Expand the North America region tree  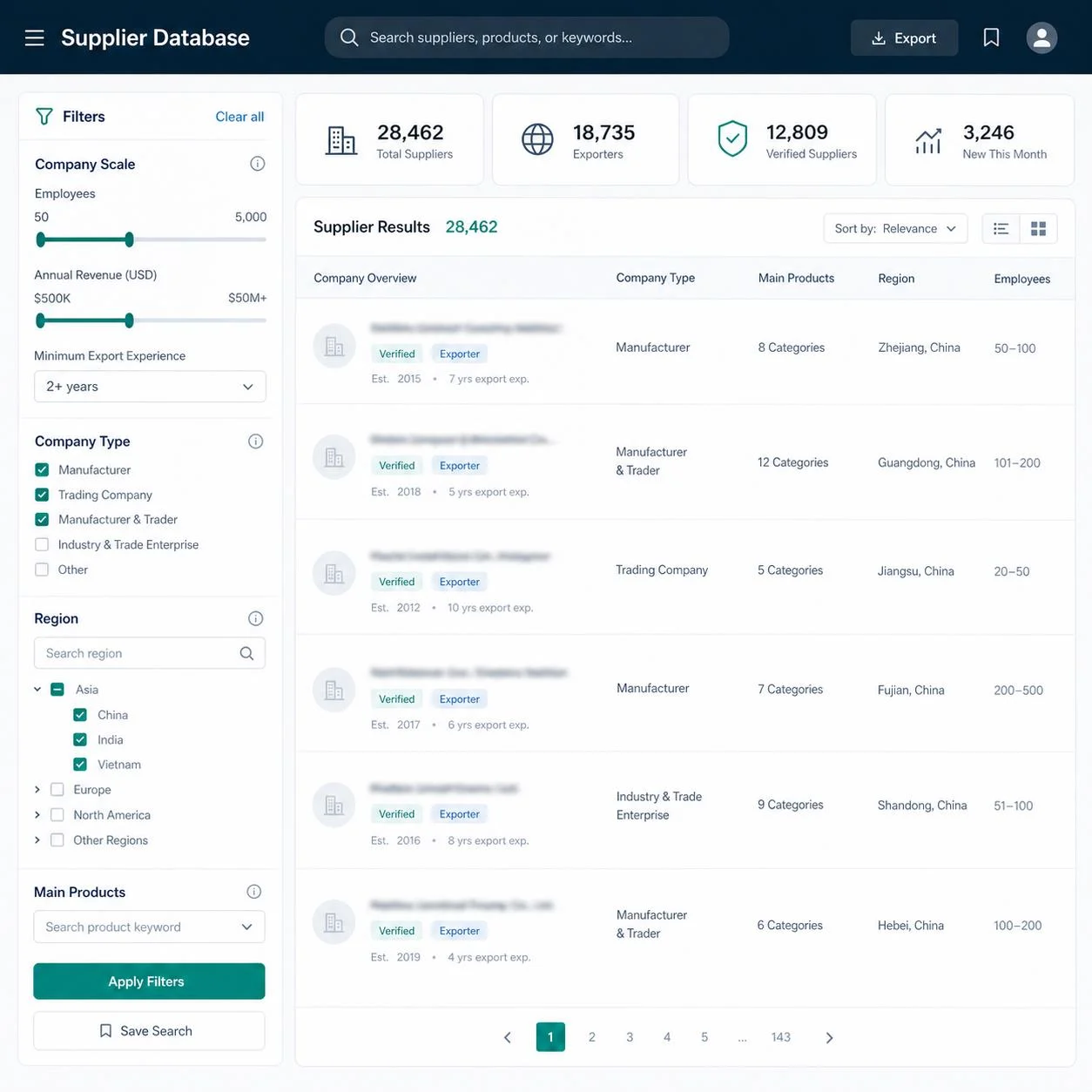37,815
